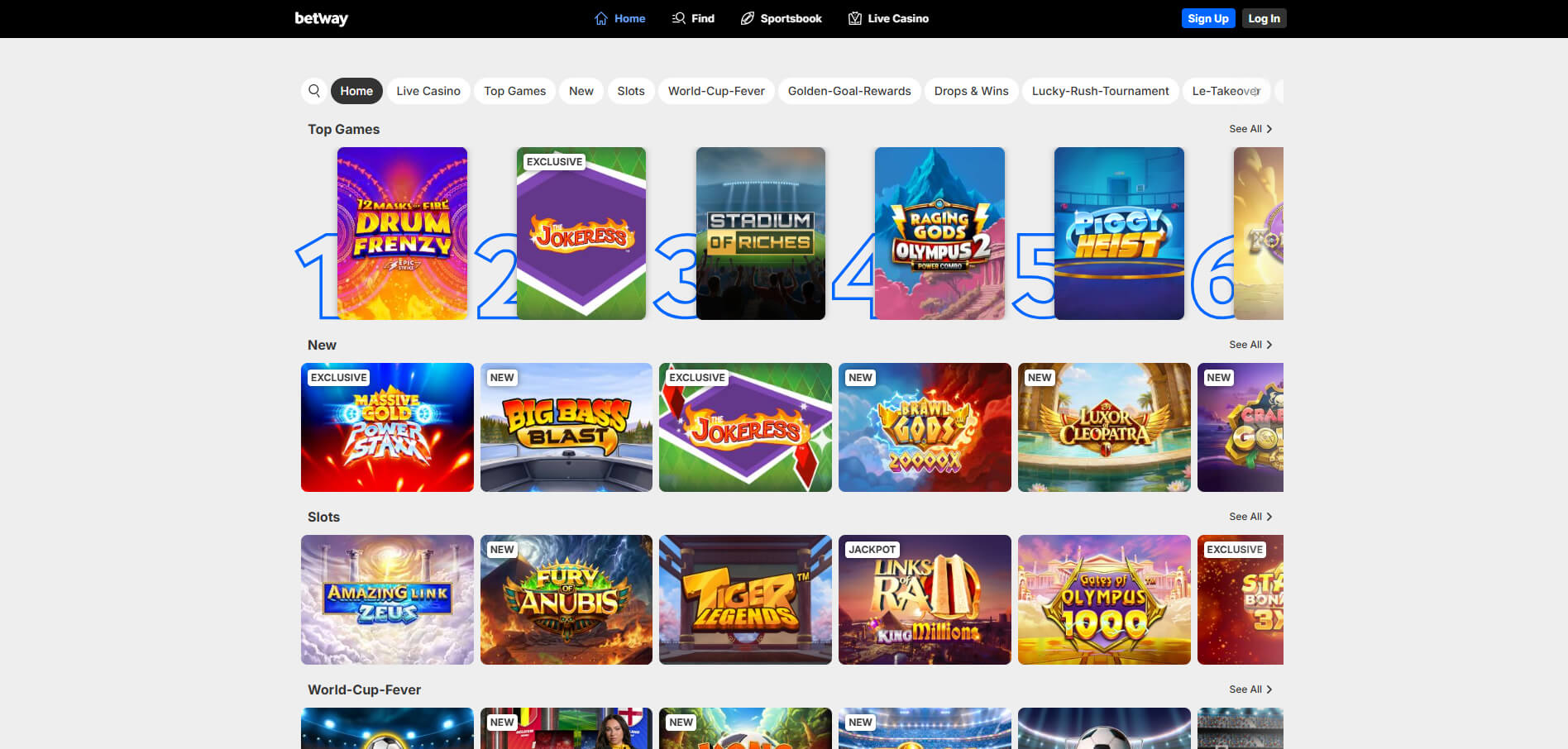This screenshot has width=1568, height=749.
Task: Go to Sportsbook in the top navigation
Action: [x=781, y=18]
